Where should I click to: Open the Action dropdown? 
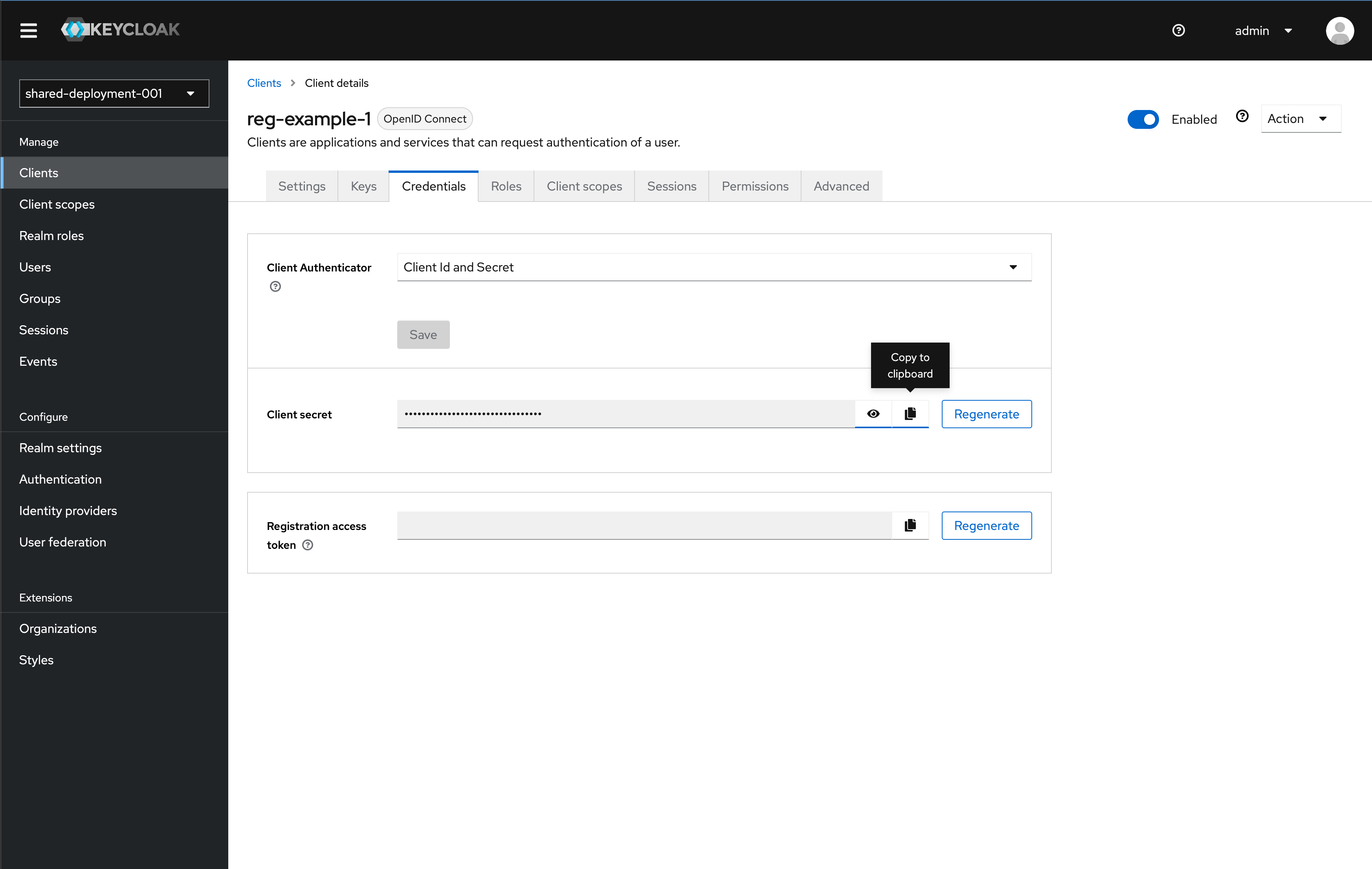click(x=1301, y=119)
